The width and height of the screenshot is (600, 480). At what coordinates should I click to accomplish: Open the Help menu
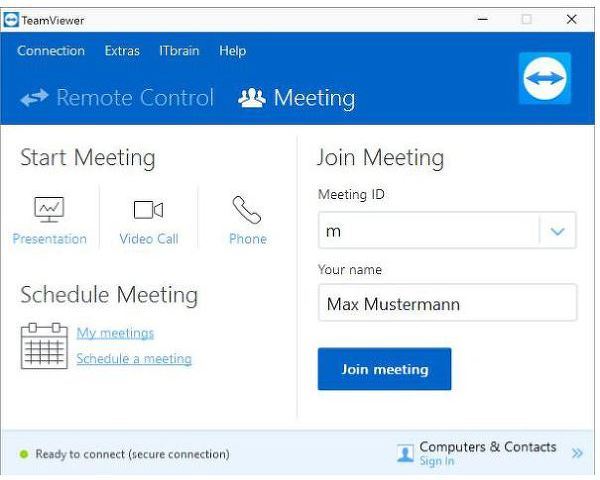pos(233,51)
